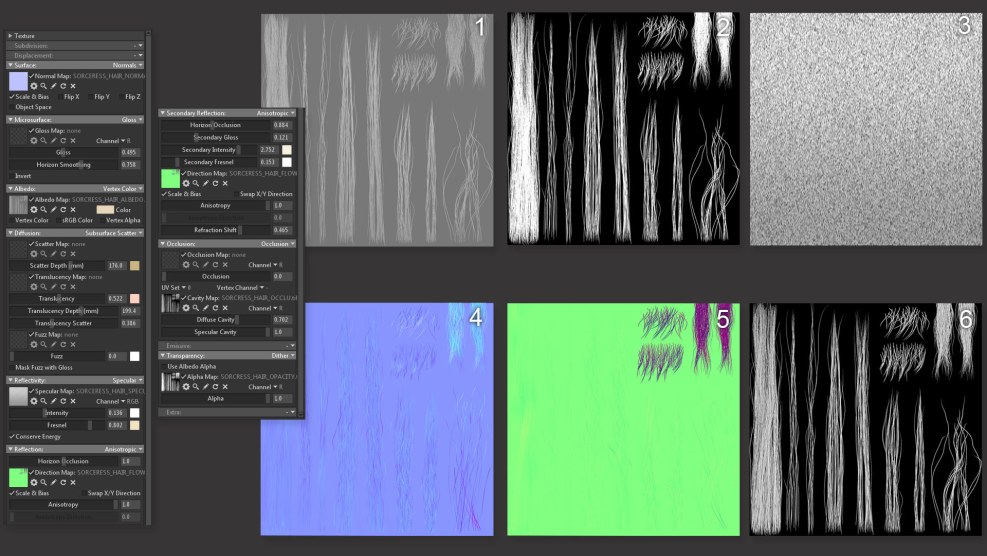Click the Albedo map thumbnail slot
Image resolution: width=987 pixels, height=556 pixels.
[18, 204]
